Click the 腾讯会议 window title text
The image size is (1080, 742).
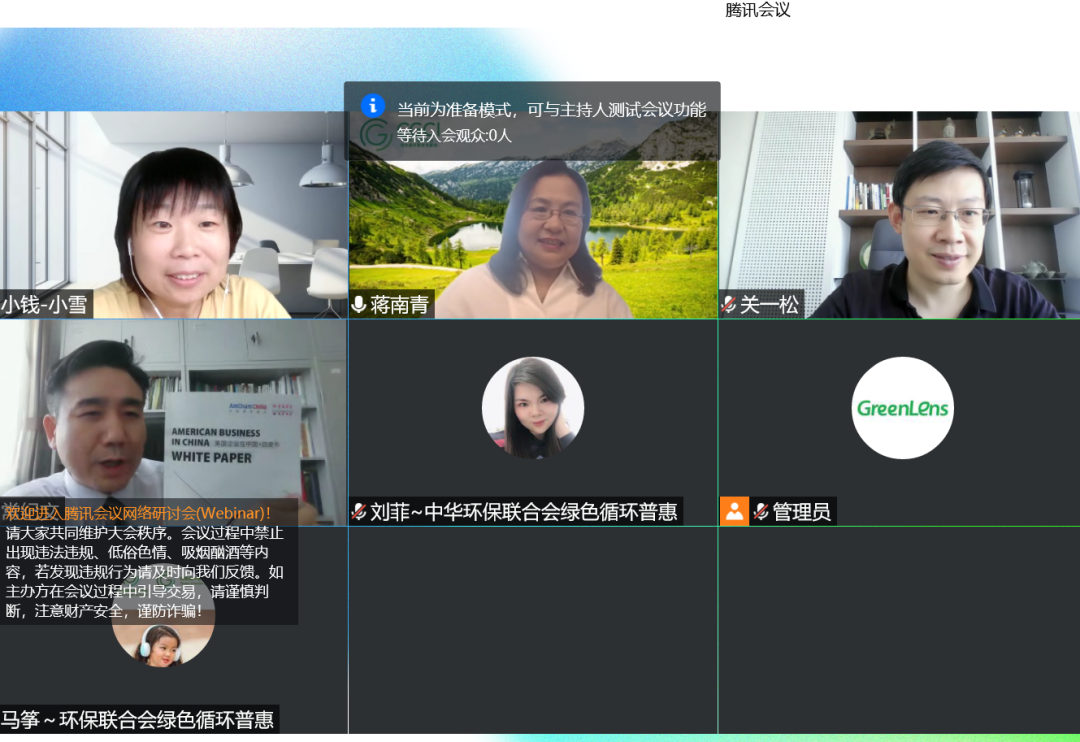tap(757, 10)
